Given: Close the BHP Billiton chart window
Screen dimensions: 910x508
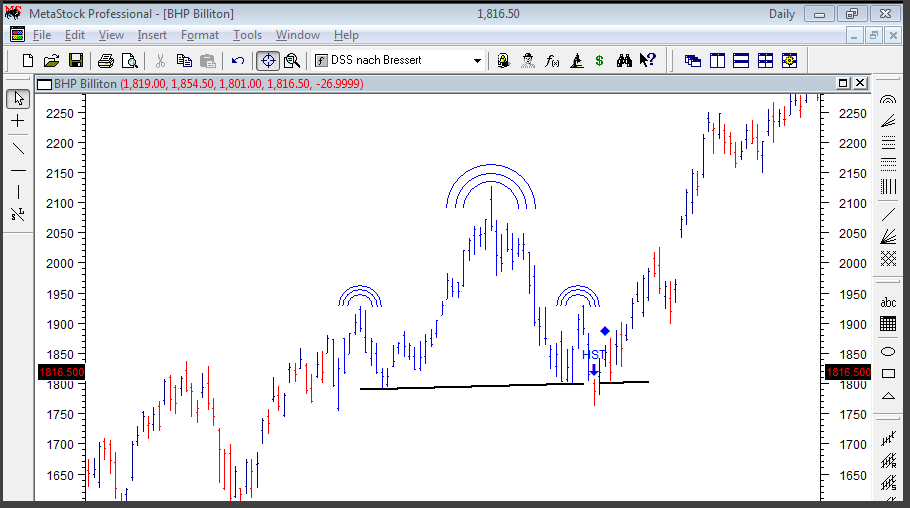Looking at the screenshot, I should tap(860, 83).
